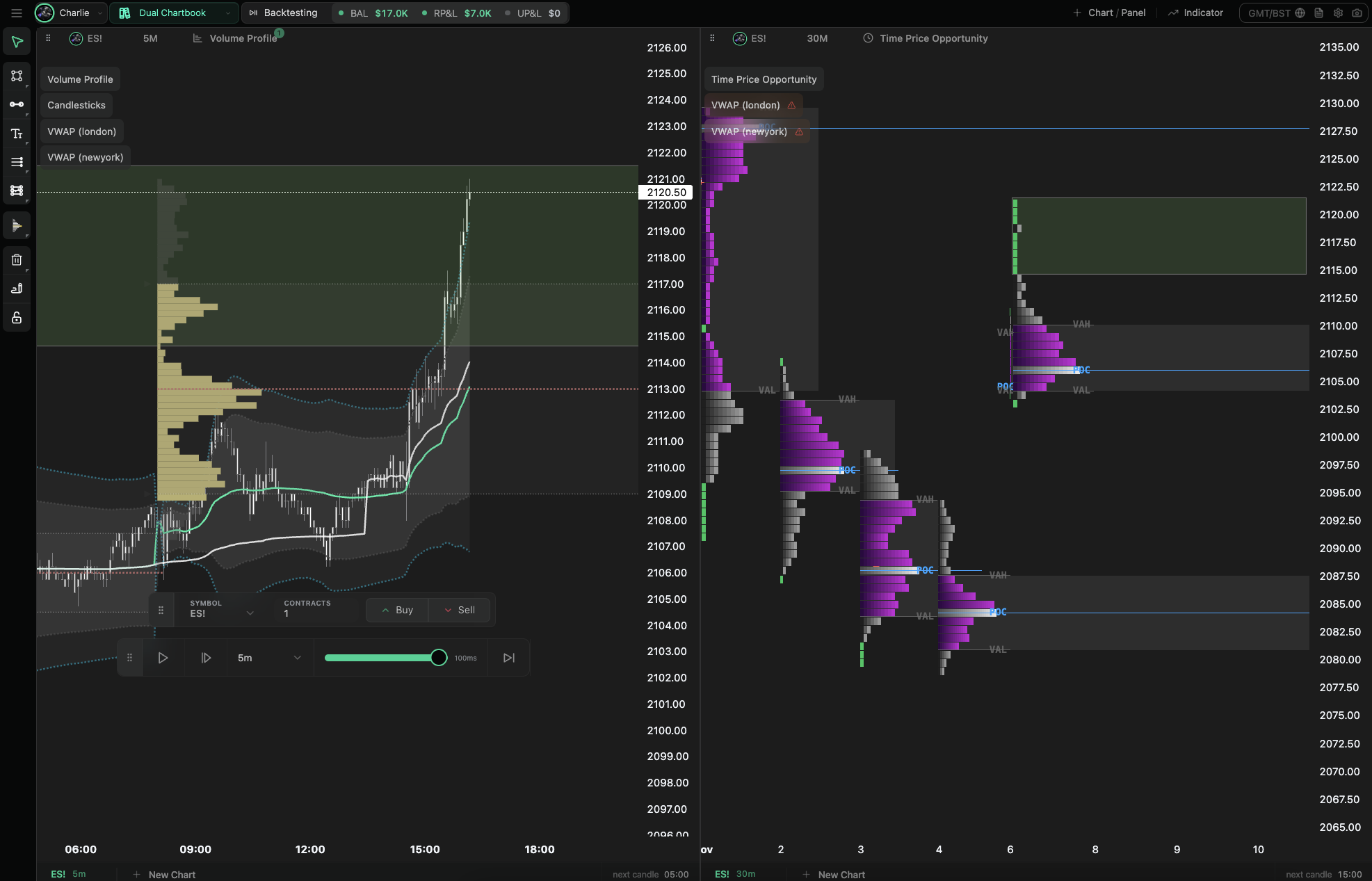Image resolution: width=1372 pixels, height=881 pixels.
Task: Open the replay 5m interval dropdown
Action: click(x=270, y=658)
